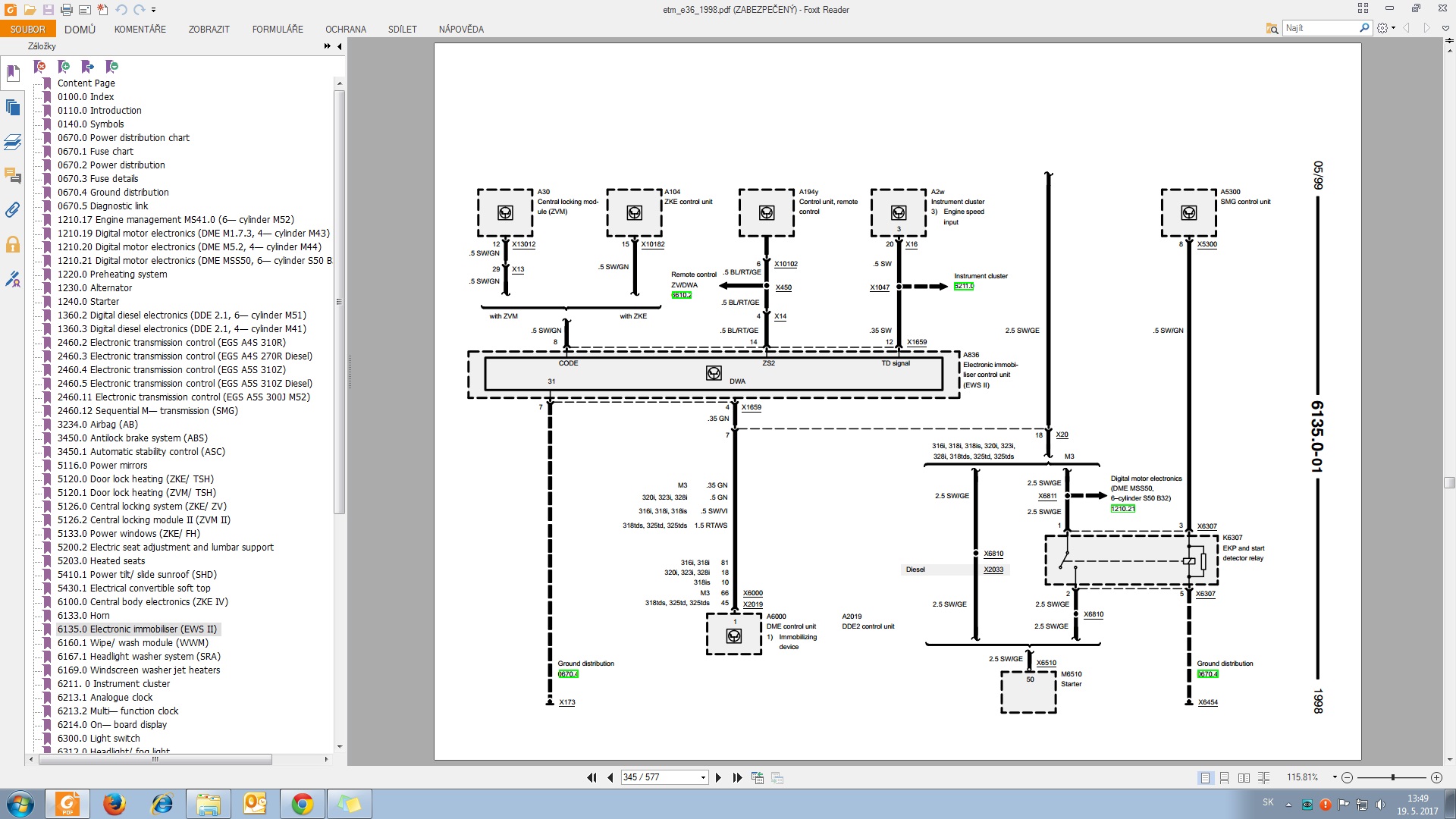Click the add new bookmark icon
The image size is (1456, 819).
pyautogui.click(x=64, y=67)
